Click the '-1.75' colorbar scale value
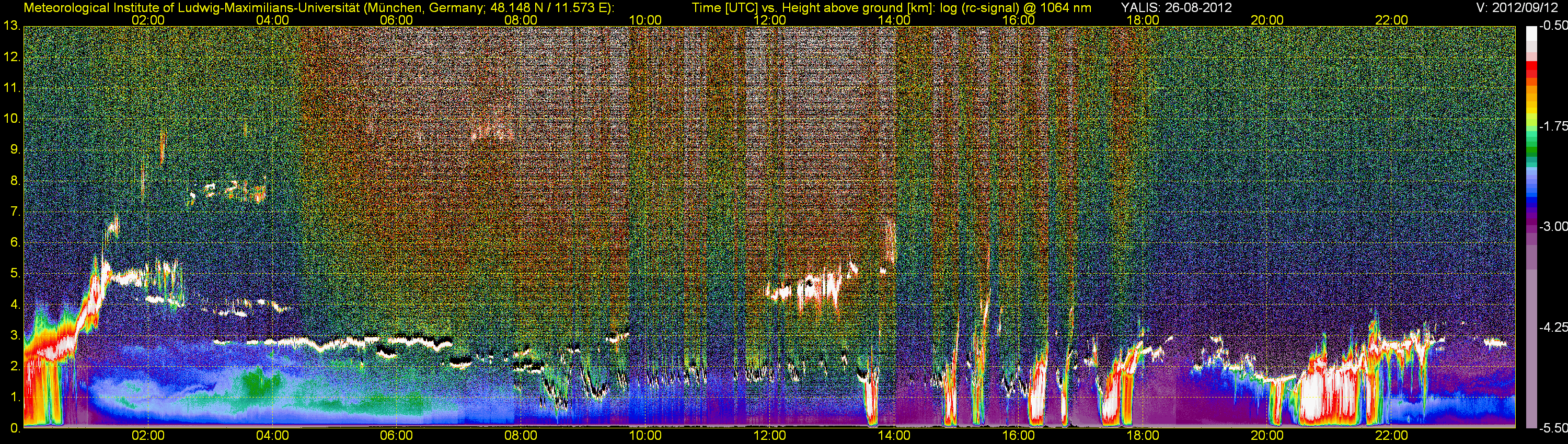Image resolution: width=1568 pixels, height=444 pixels. [x=1553, y=126]
